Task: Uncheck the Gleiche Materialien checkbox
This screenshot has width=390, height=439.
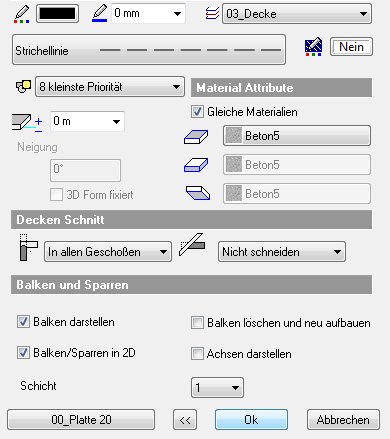Action: (197, 112)
